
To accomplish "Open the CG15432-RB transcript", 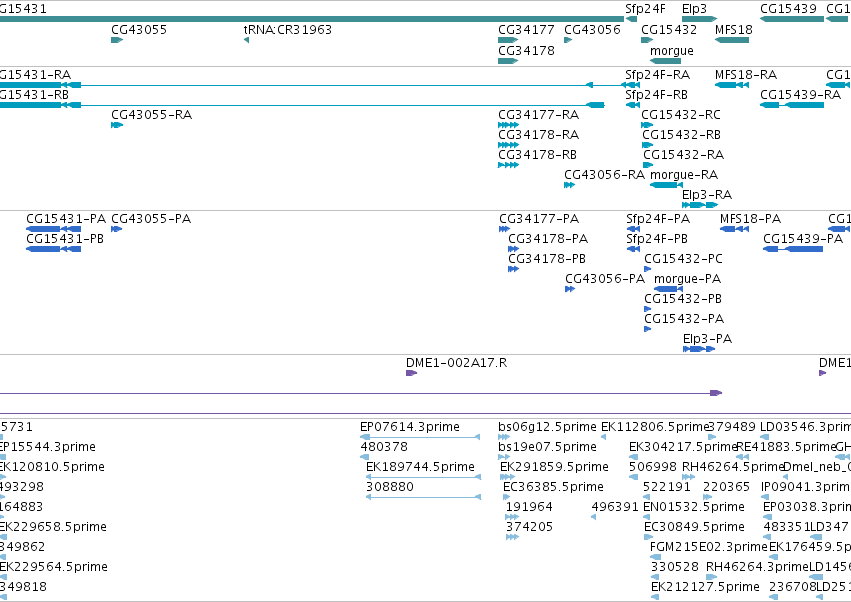I will pos(647,145).
